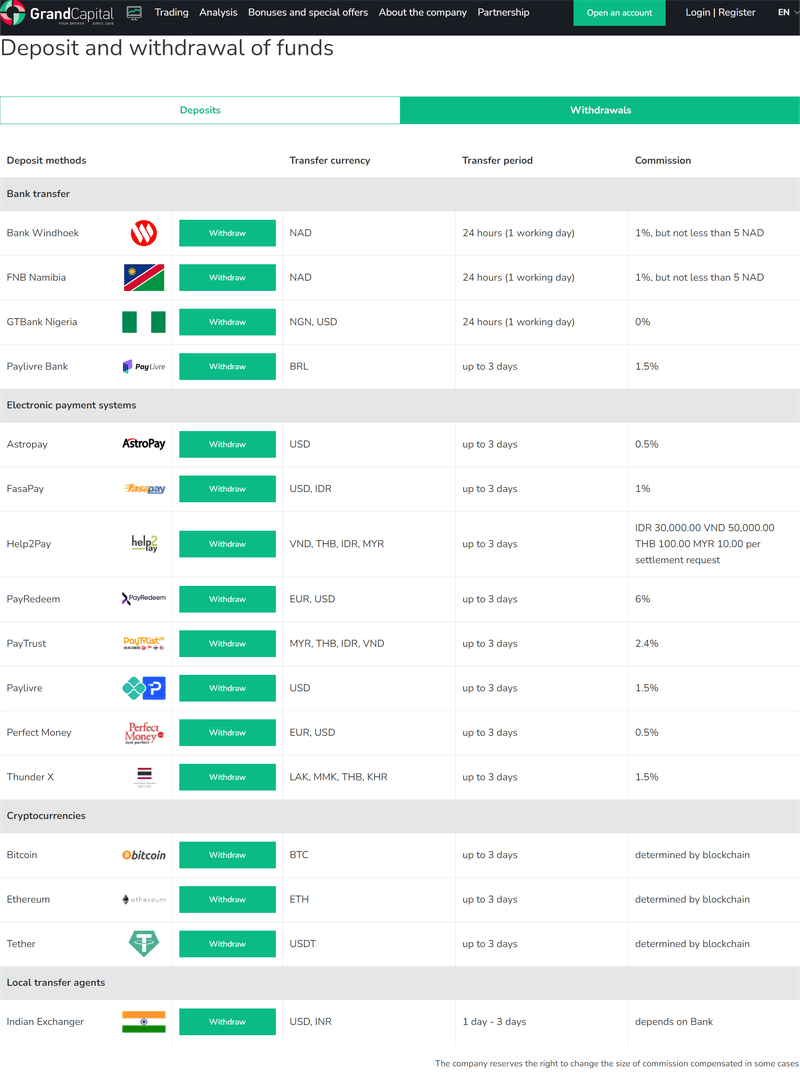
Task: Click the Ethereum logo
Action: (x=144, y=900)
